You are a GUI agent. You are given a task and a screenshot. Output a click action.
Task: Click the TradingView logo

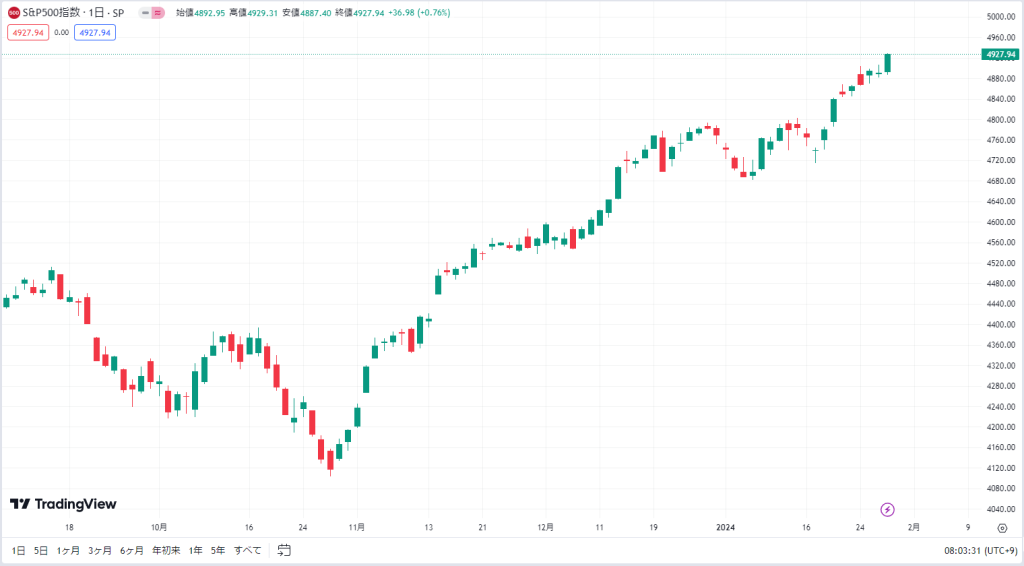tap(63, 504)
